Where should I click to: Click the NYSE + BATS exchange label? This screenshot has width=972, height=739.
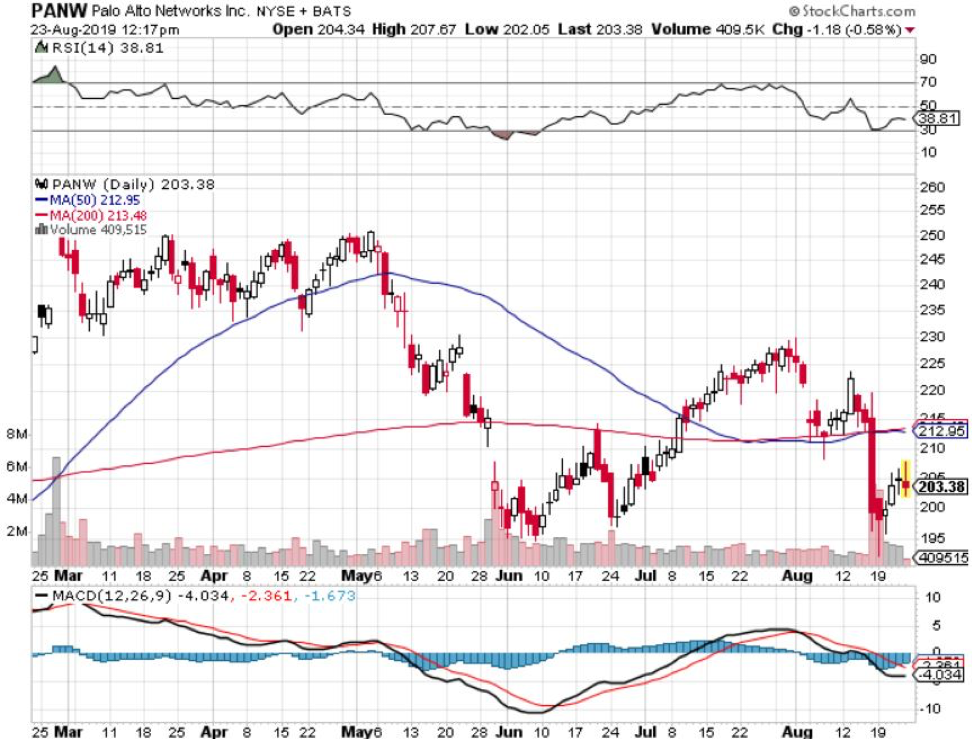304,11
